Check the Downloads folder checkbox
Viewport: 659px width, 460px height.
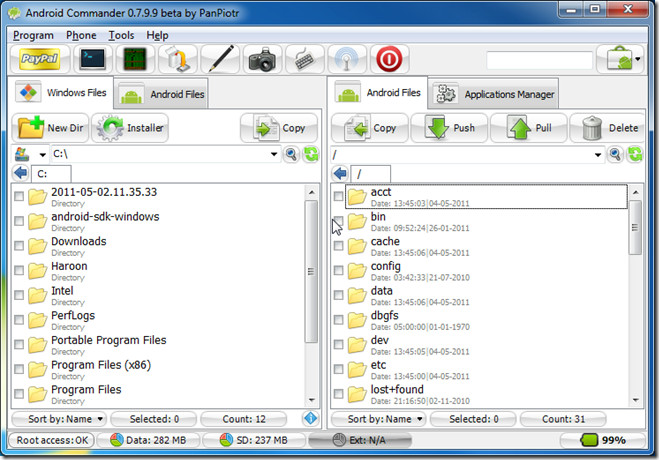pos(19,246)
